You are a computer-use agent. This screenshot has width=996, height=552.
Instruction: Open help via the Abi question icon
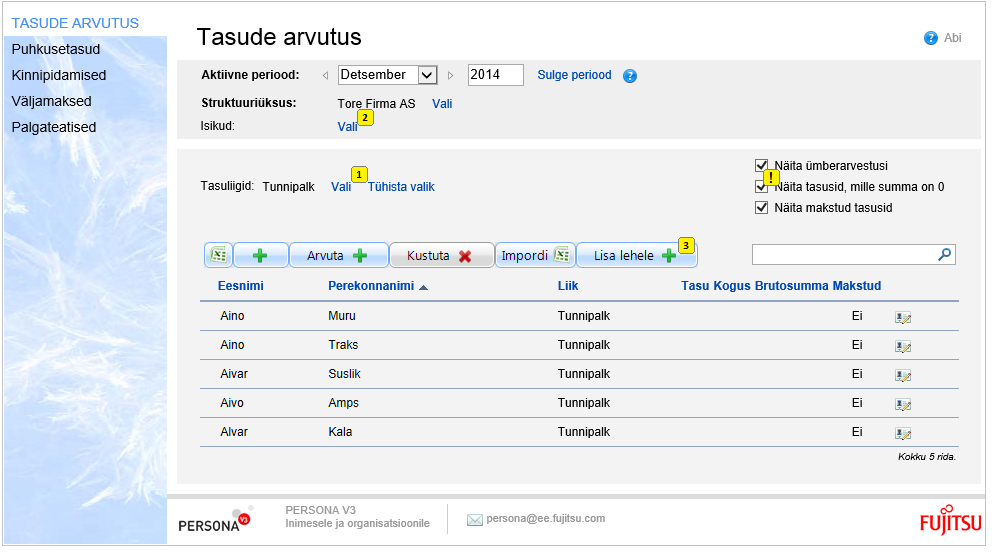(x=931, y=38)
